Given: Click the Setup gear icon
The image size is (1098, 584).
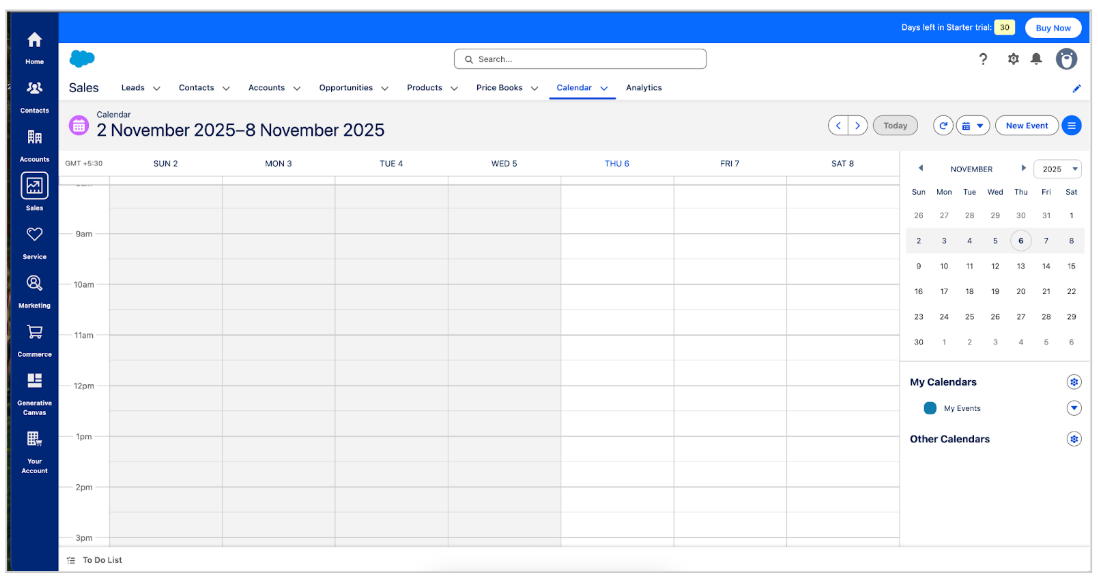Looking at the screenshot, I should 1011,60.
